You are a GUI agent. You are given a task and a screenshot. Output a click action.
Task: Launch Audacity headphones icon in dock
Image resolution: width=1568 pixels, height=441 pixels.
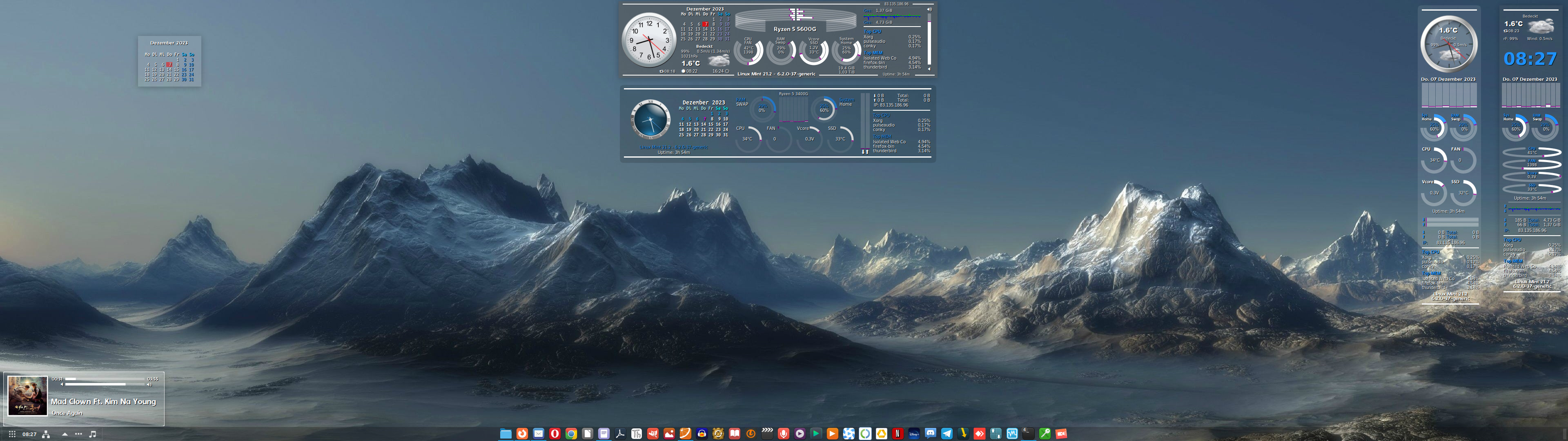[x=702, y=434]
